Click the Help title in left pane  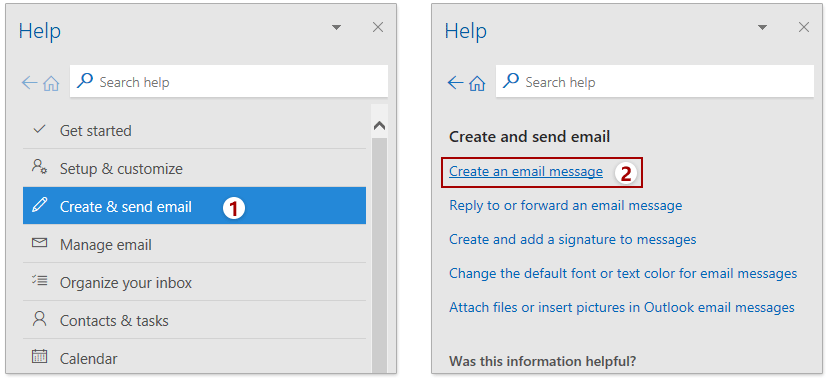40,31
